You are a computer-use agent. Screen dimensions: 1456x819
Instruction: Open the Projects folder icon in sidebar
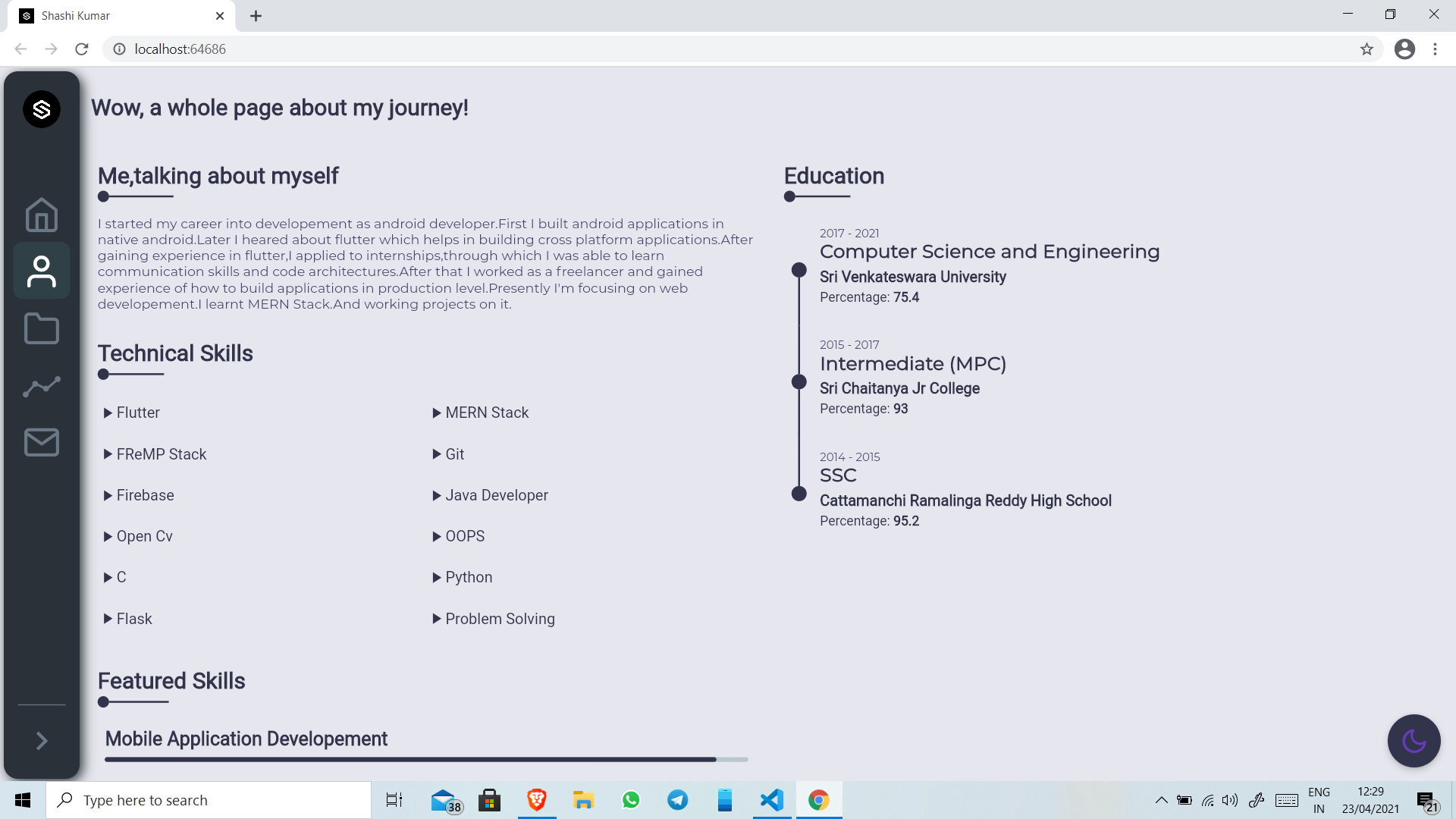[42, 328]
